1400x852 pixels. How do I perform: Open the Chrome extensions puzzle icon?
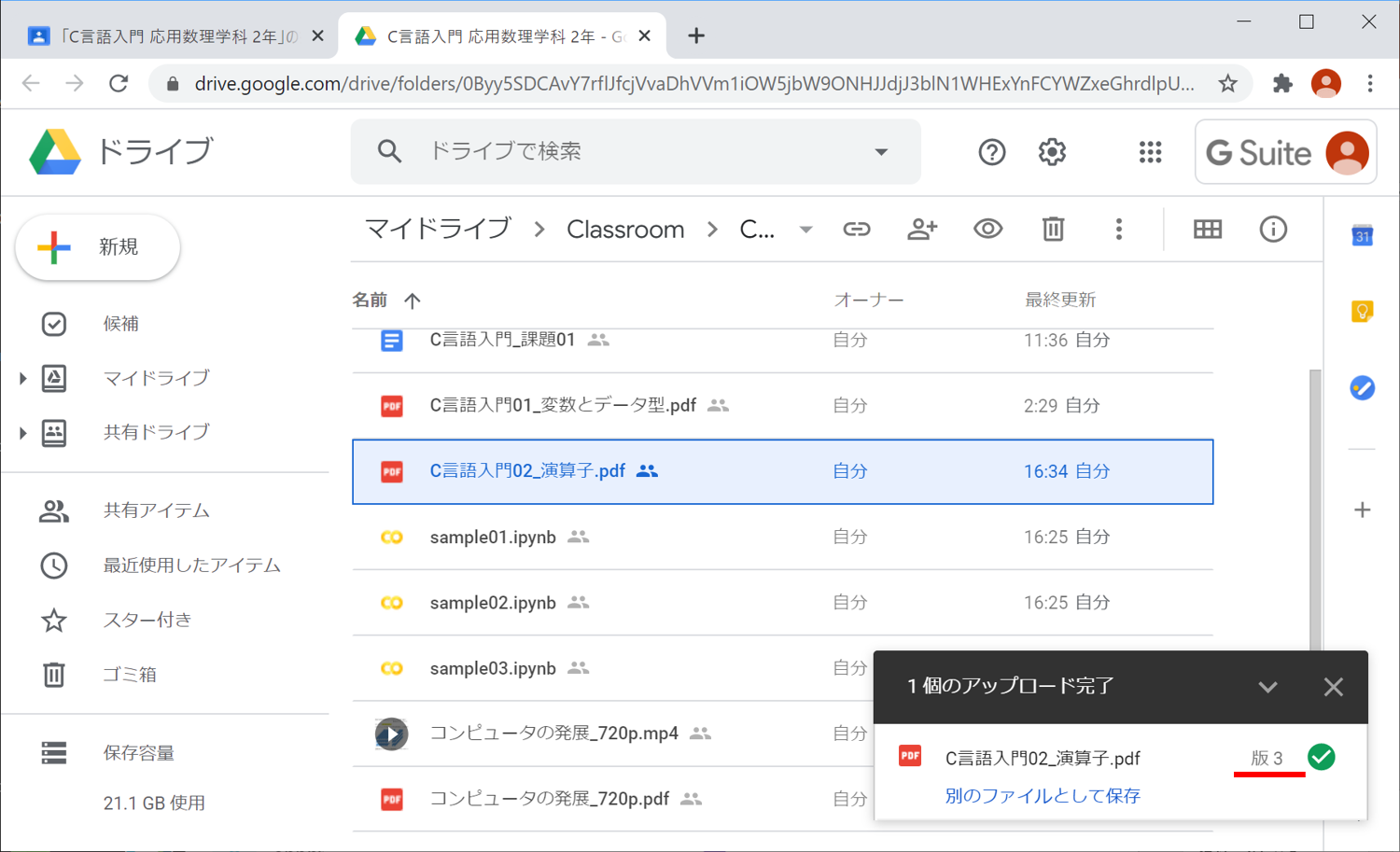1282,83
